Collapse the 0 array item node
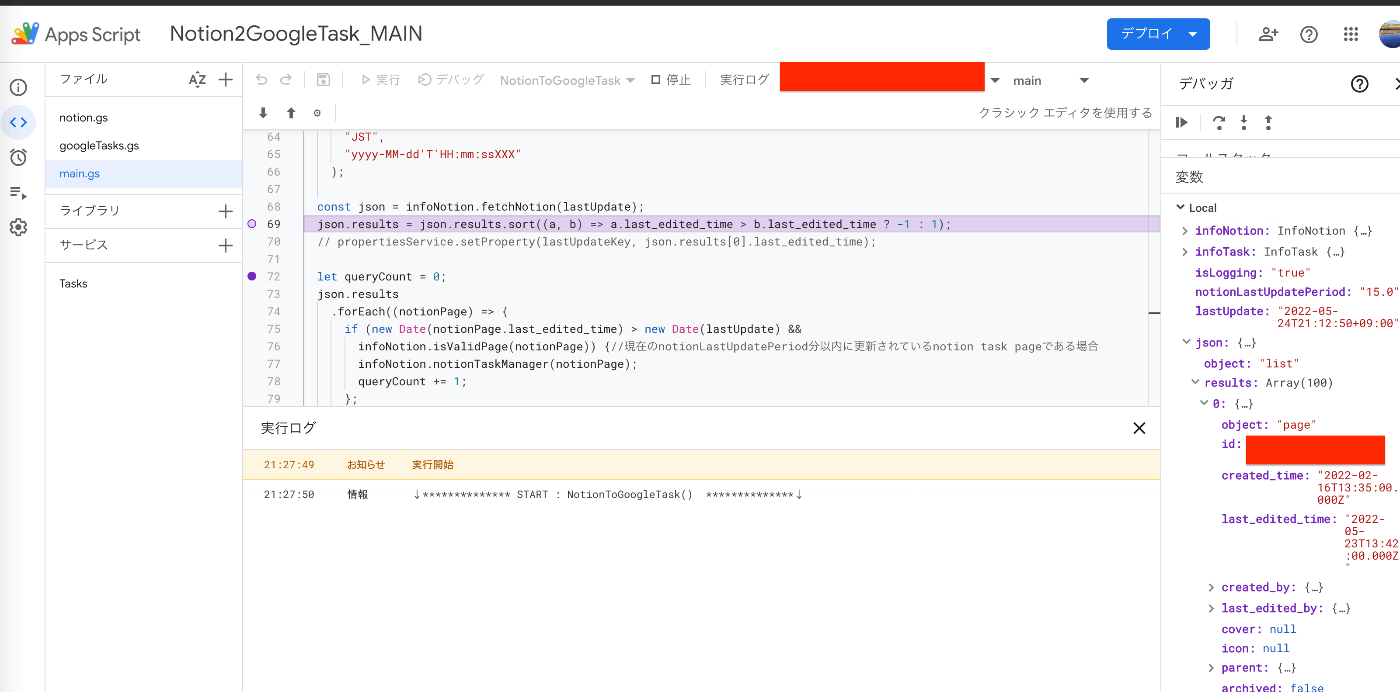The height and width of the screenshot is (692, 1400). [1204, 404]
